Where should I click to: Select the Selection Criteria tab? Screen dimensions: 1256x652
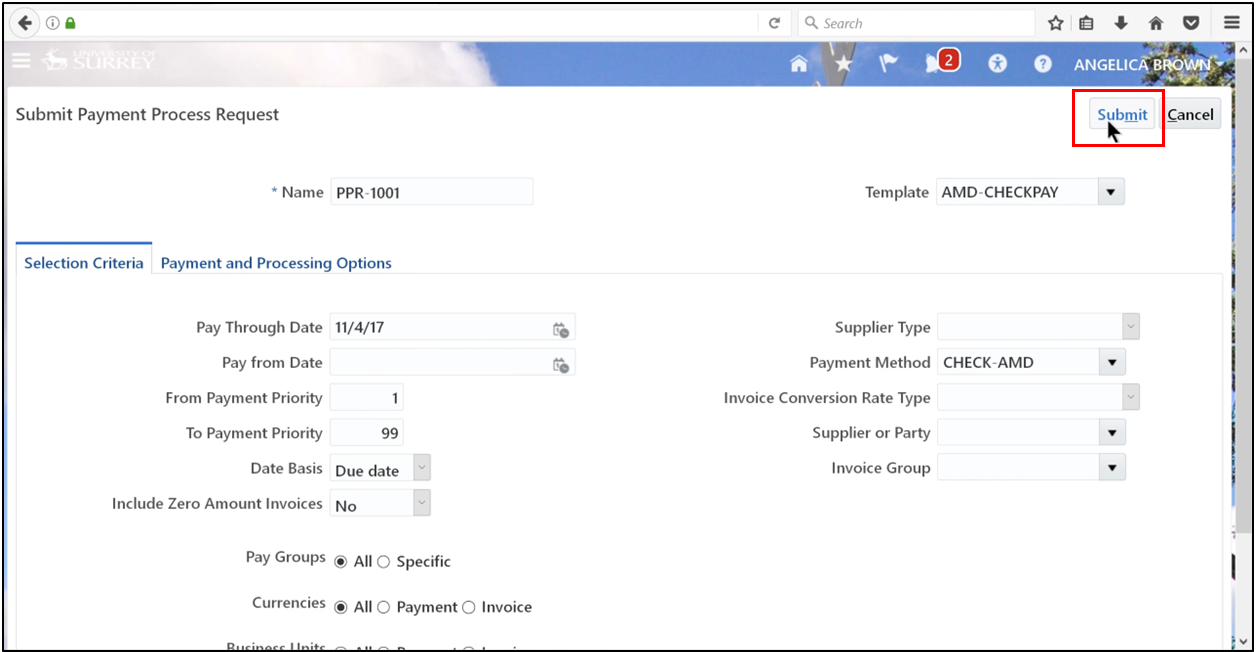pos(84,263)
